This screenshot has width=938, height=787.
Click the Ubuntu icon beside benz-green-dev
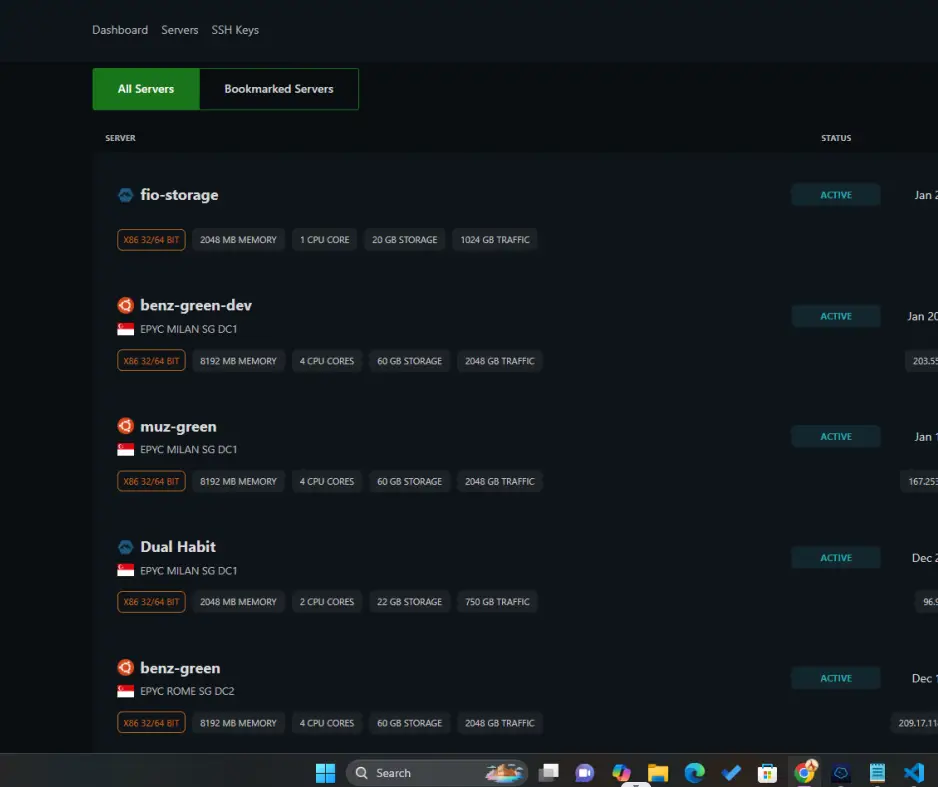coord(125,306)
